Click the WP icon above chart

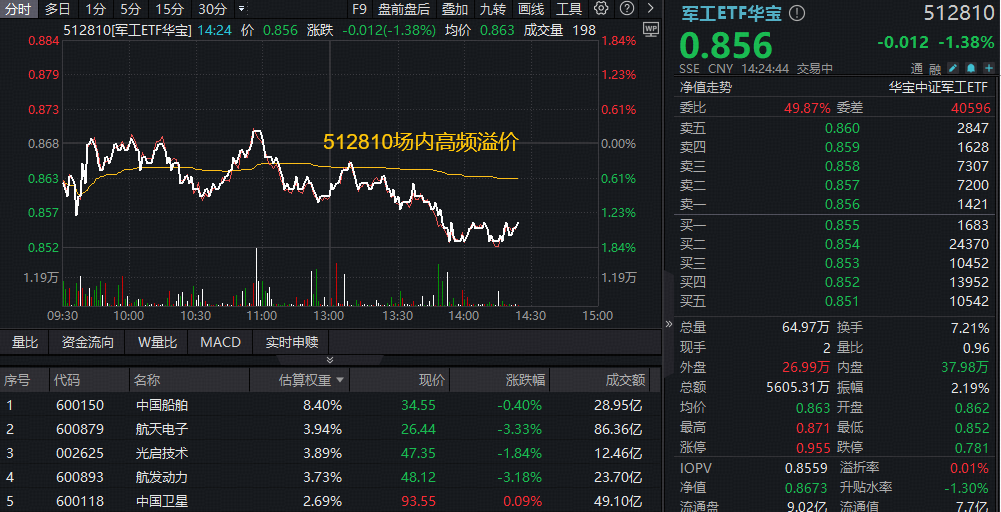[651, 30]
